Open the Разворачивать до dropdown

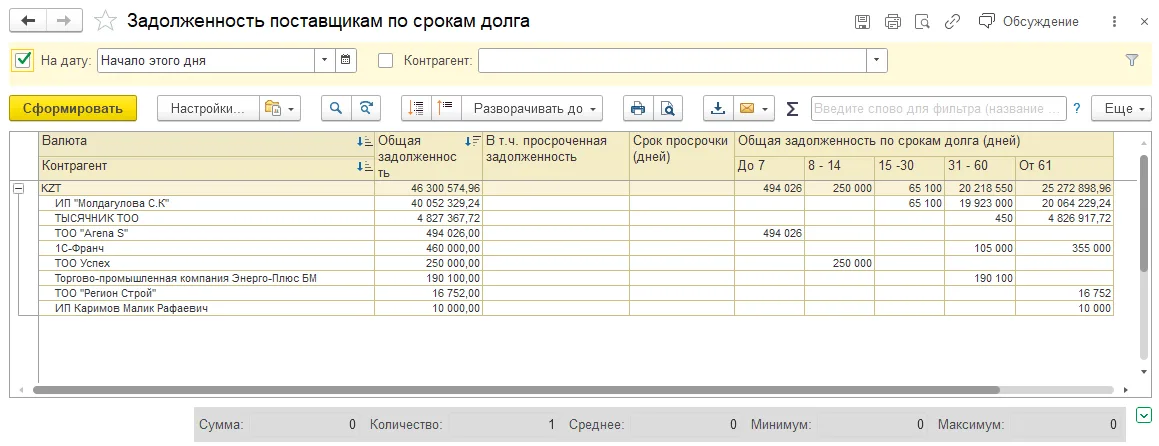(532, 109)
